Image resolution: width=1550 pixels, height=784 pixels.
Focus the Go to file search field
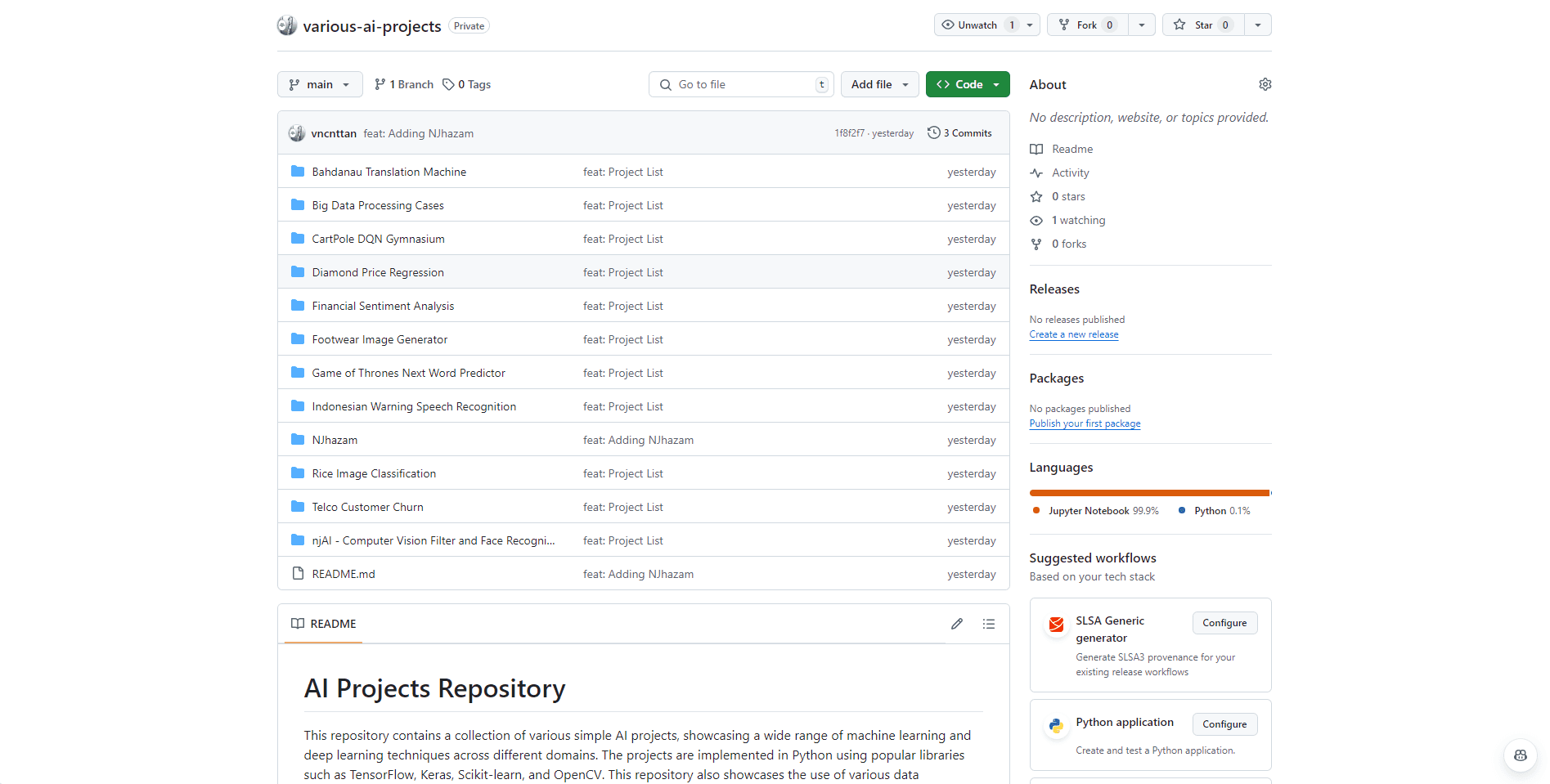click(740, 84)
